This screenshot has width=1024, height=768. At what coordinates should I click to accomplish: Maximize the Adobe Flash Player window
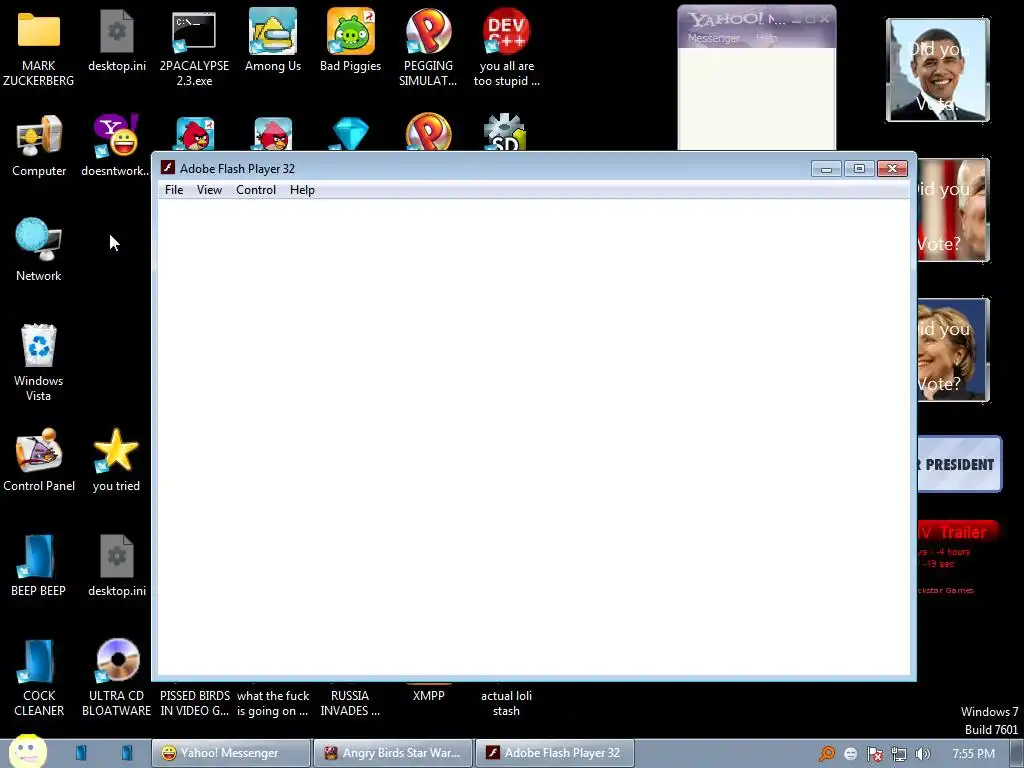pyautogui.click(x=859, y=168)
